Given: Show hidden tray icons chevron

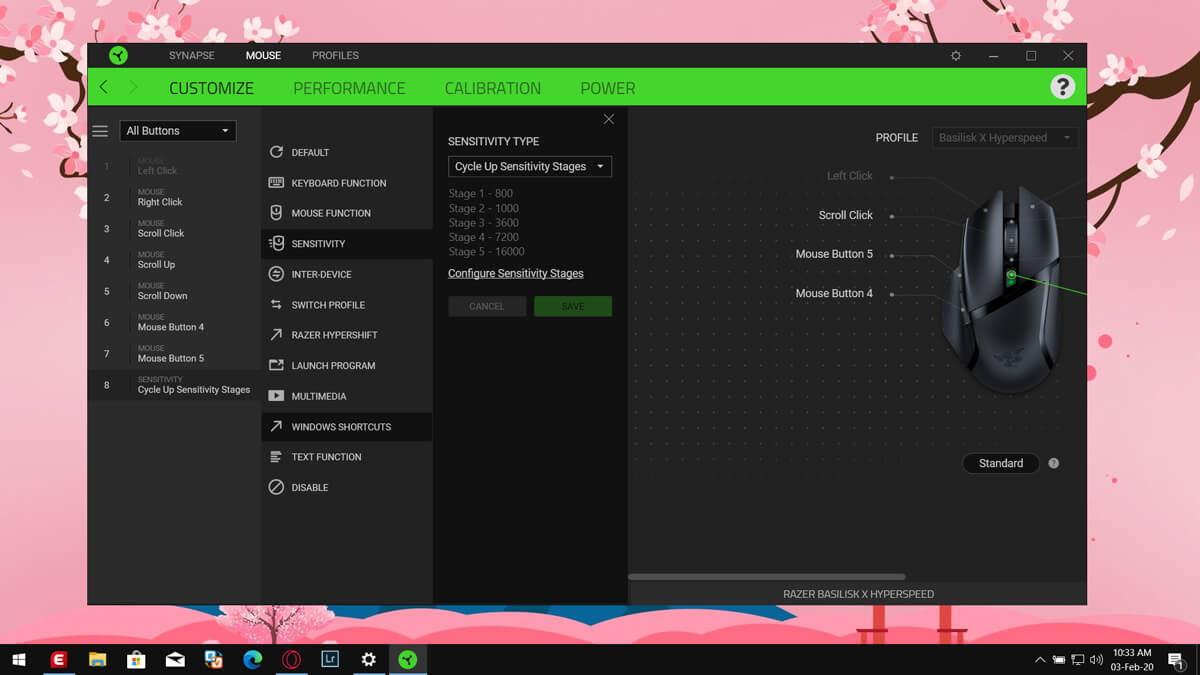Looking at the screenshot, I should point(1040,660).
